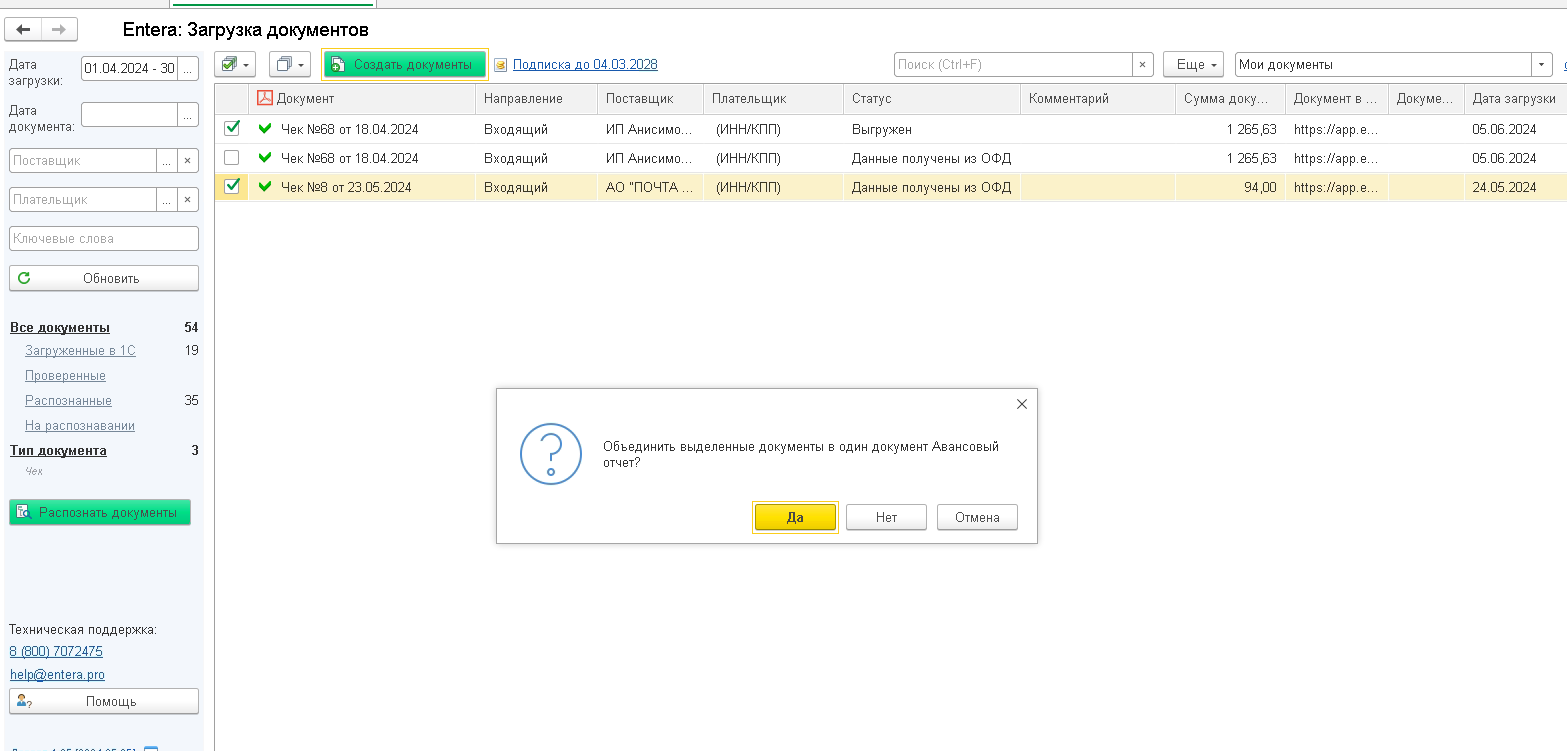Open Помощь button
This screenshot has height=751, width=1567.
click(104, 701)
